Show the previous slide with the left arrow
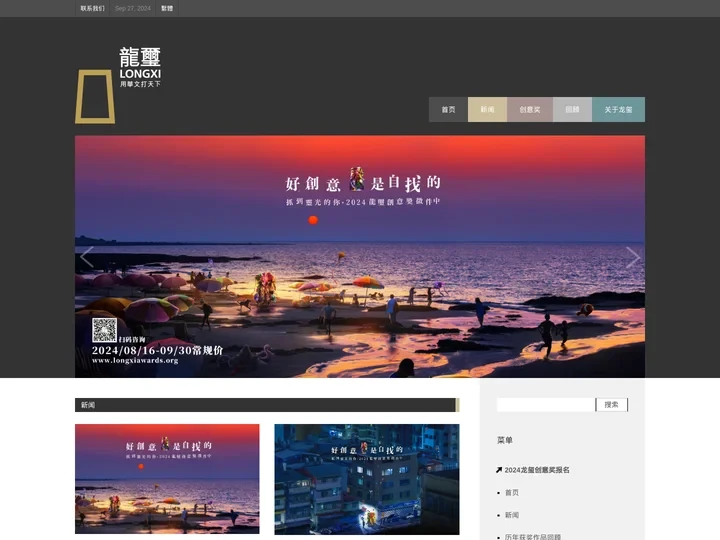The image size is (720, 540). tap(87, 257)
